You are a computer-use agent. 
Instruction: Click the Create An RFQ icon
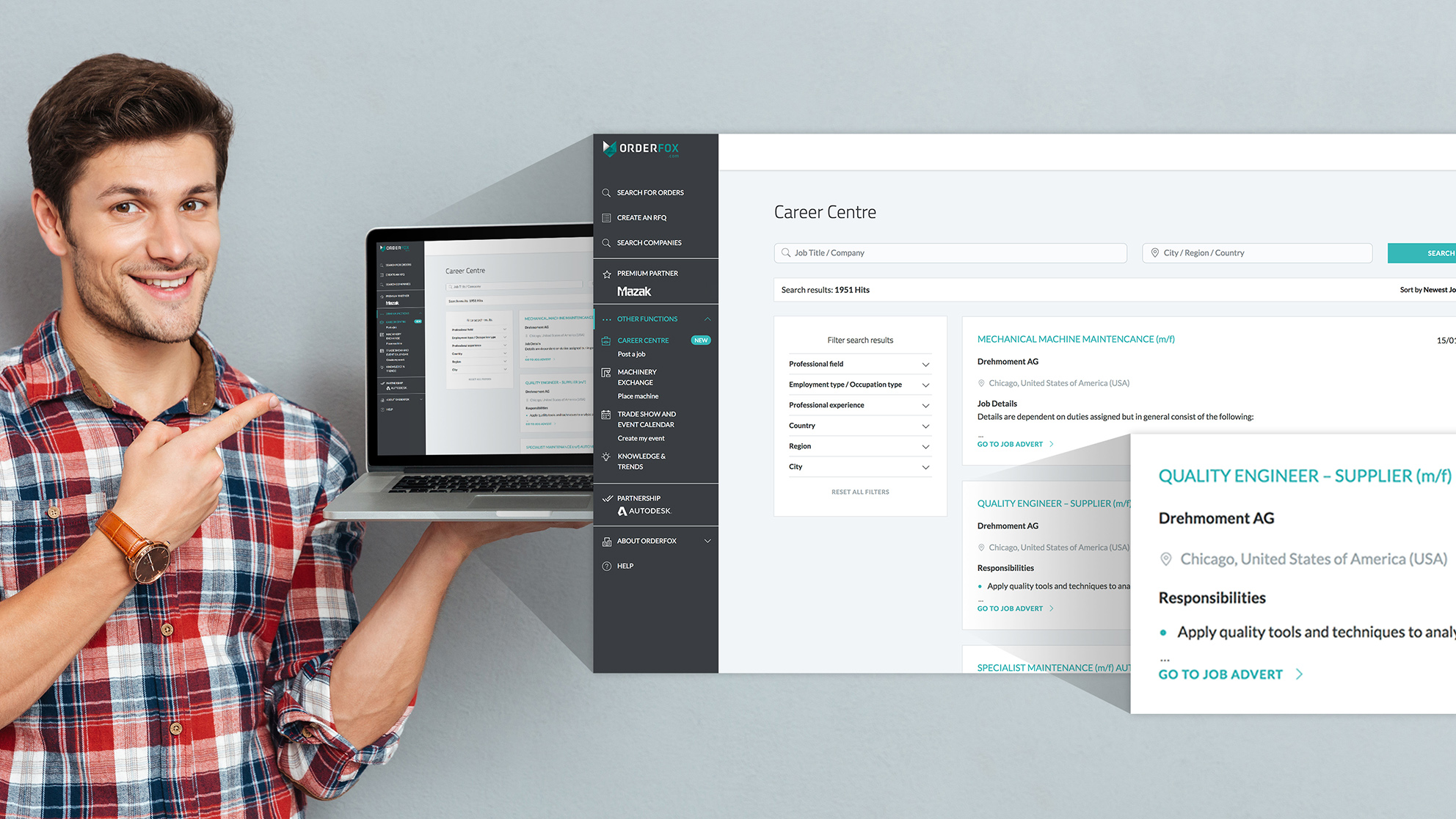click(x=606, y=217)
